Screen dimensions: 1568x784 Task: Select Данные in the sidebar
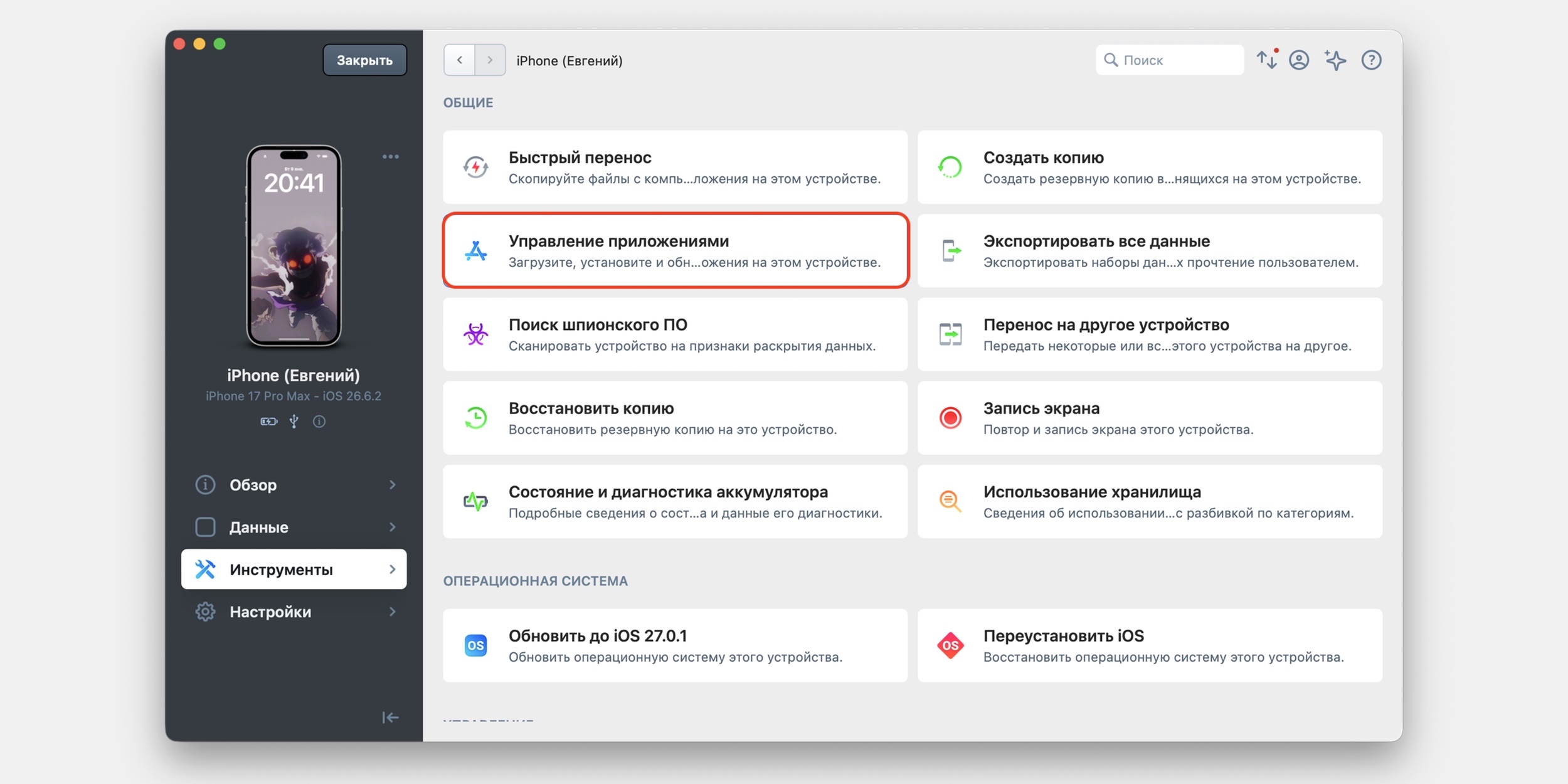[x=294, y=527]
